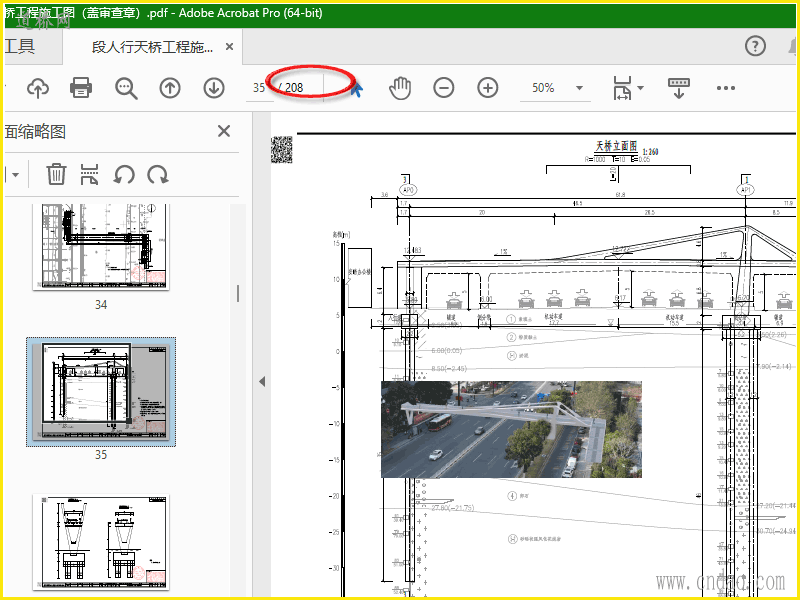Click the upload to cloud icon
This screenshot has width=800, height=600.
[38, 88]
